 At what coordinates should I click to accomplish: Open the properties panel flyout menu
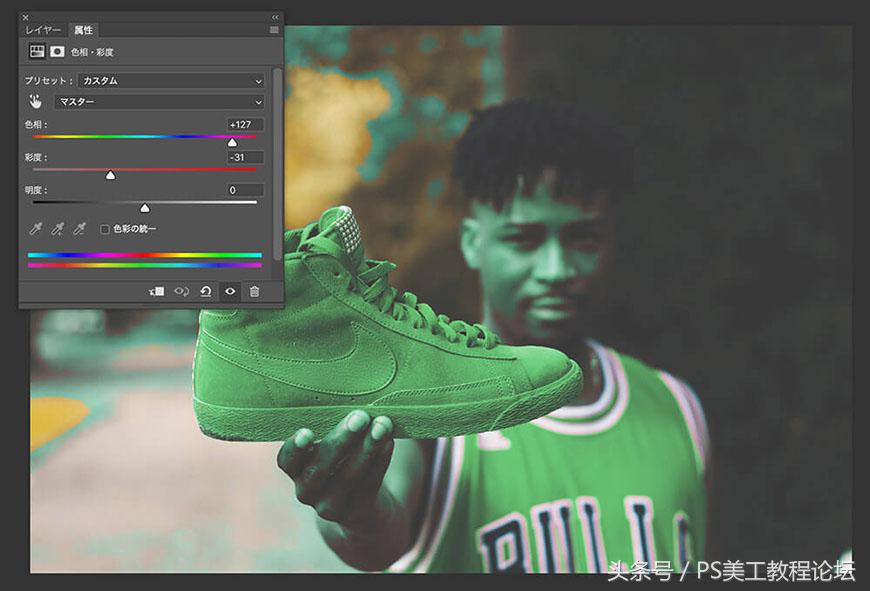(274, 31)
